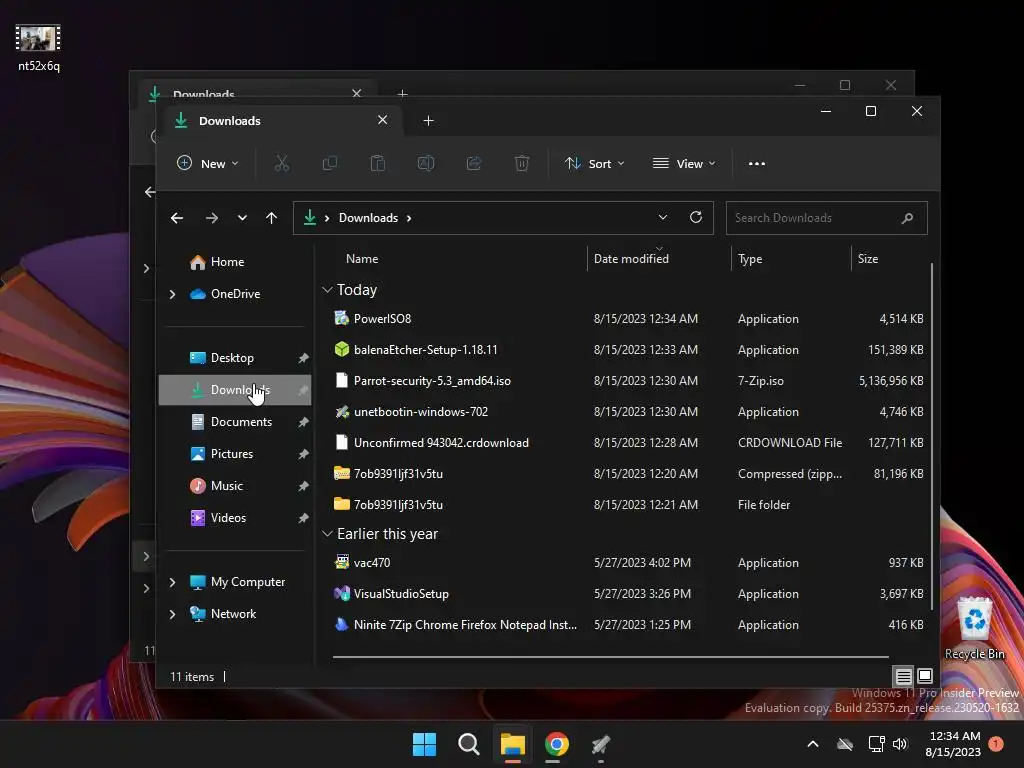Click the Rename icon in toolbar
The height and width of the screenshot is (768, 1024).
(x=426, y=163)
